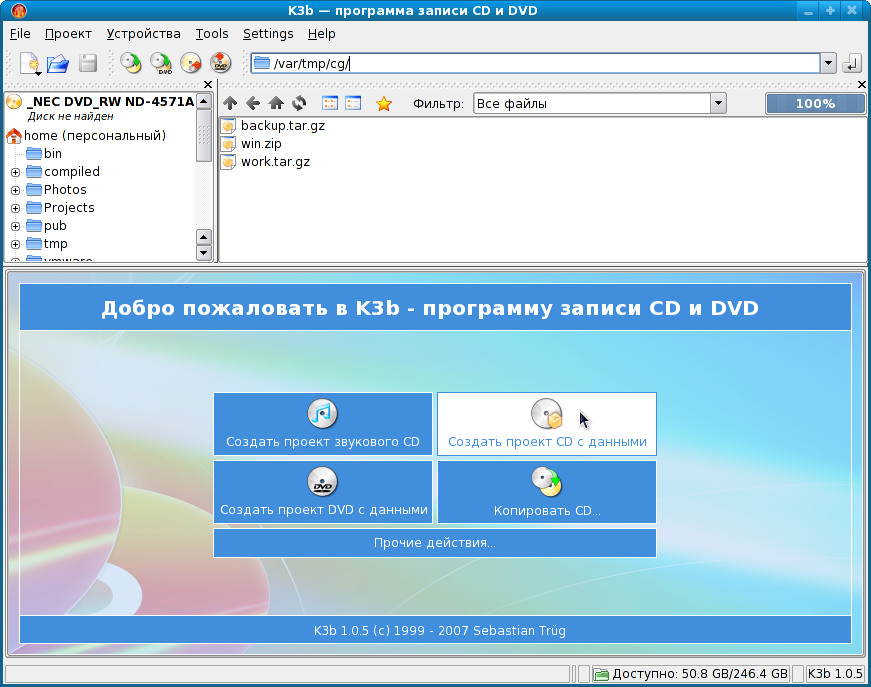
Task: Open the Settings menu
Action: (x=268, y=34)
